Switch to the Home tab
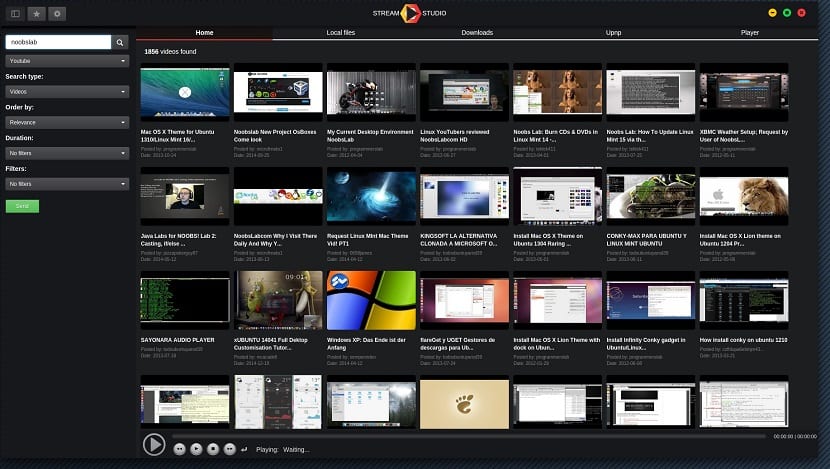 [x=204, y=33]
